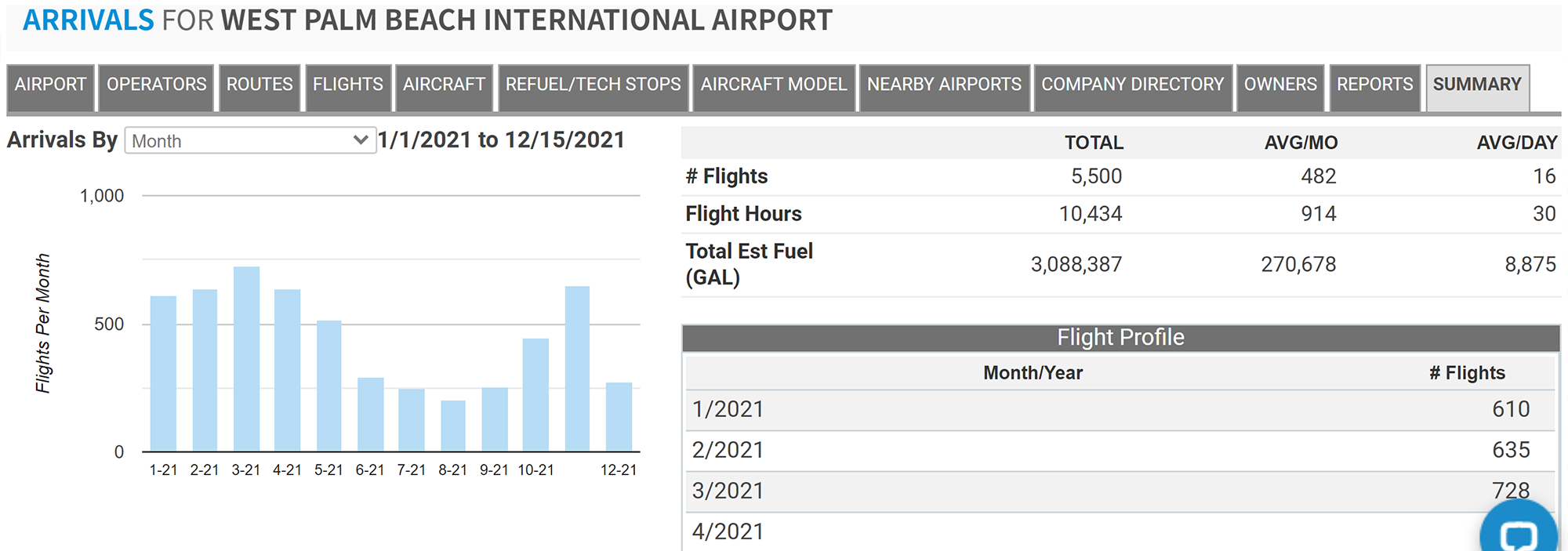1568x551 pixels.
Task: Click the 610 flights value
Action: pyautogui.click(x=1511, y=409)
